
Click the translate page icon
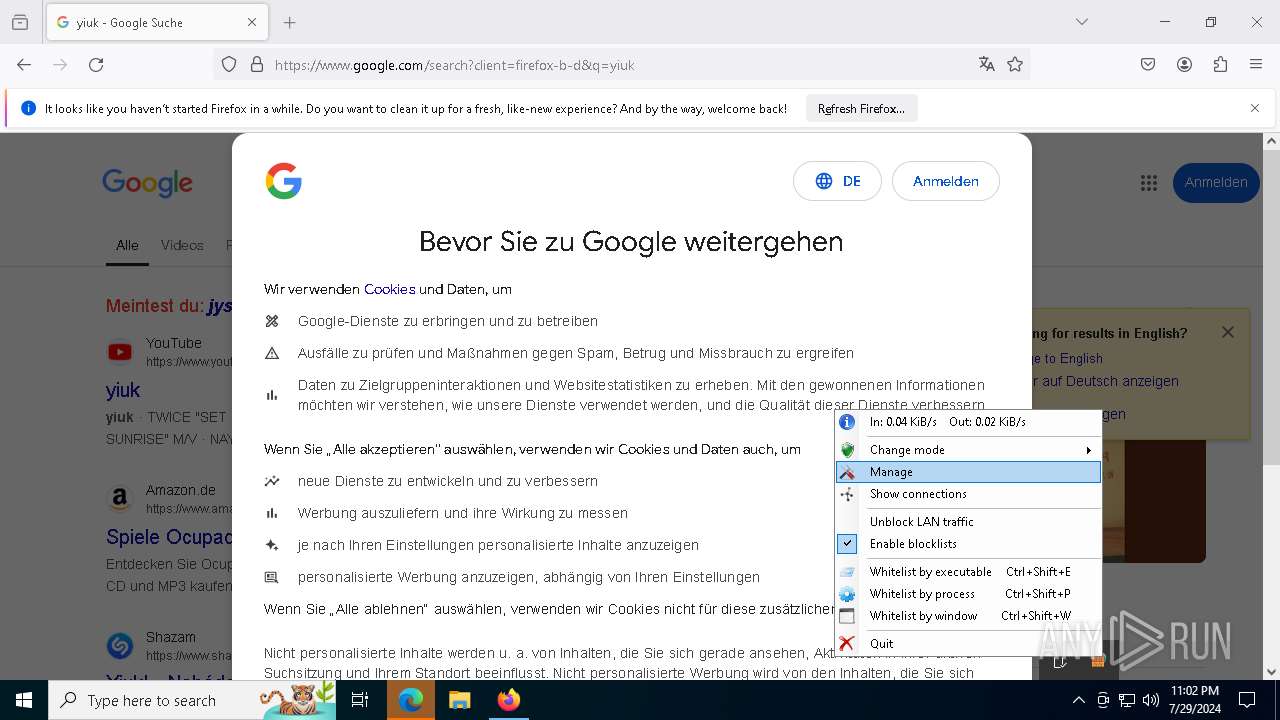click(x=987, y=64)
